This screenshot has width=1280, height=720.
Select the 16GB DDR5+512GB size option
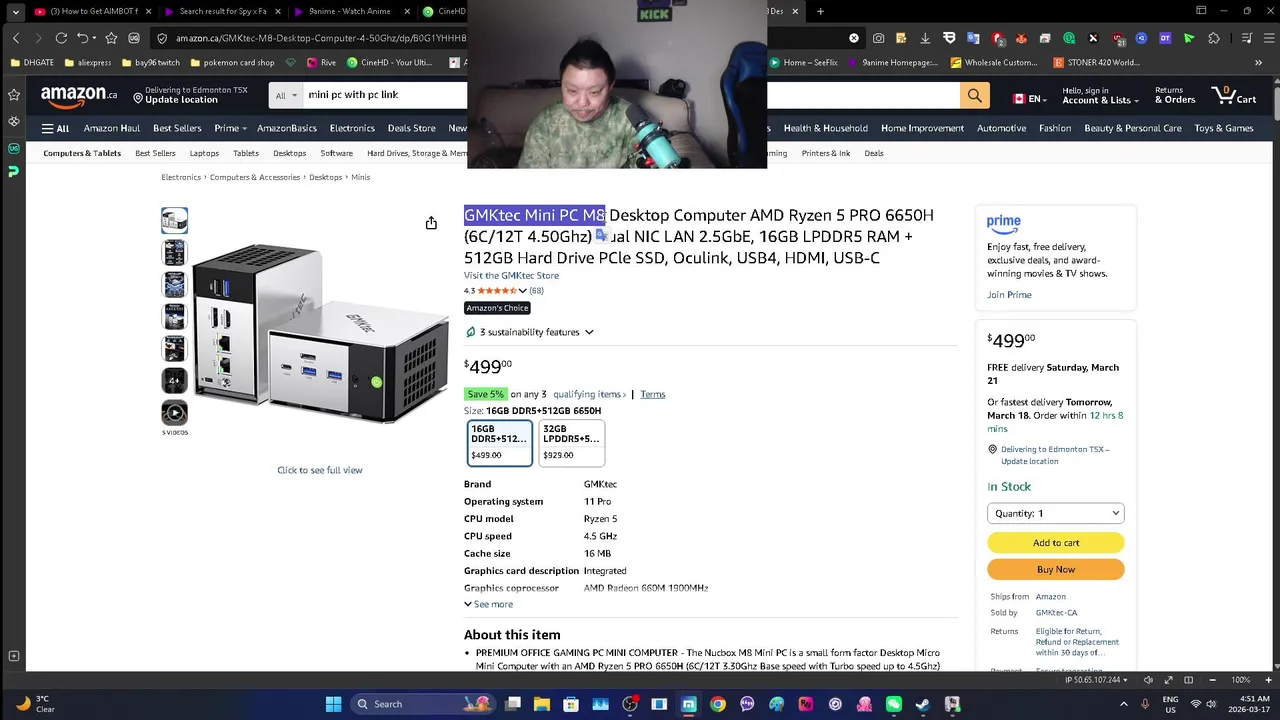tap(500, 442)
